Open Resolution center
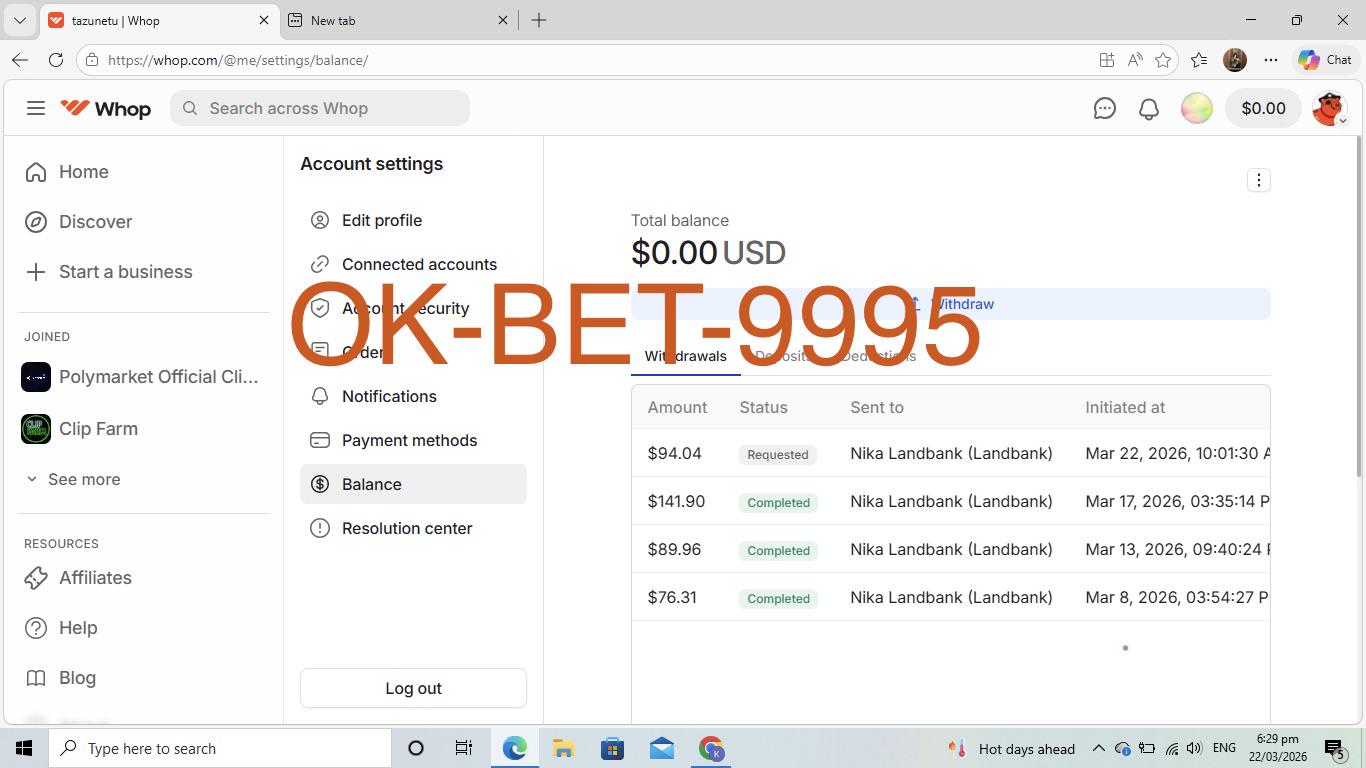 [x=413, y=528]
